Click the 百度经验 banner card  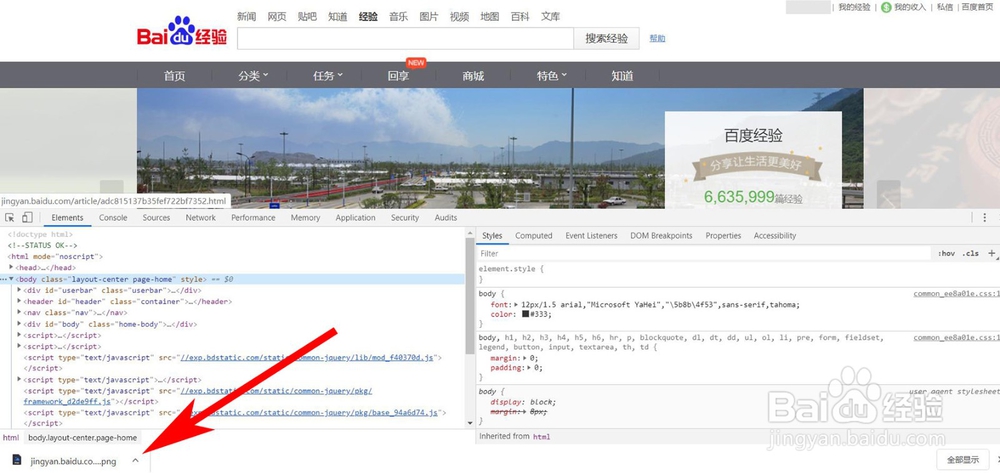(753, 159)
